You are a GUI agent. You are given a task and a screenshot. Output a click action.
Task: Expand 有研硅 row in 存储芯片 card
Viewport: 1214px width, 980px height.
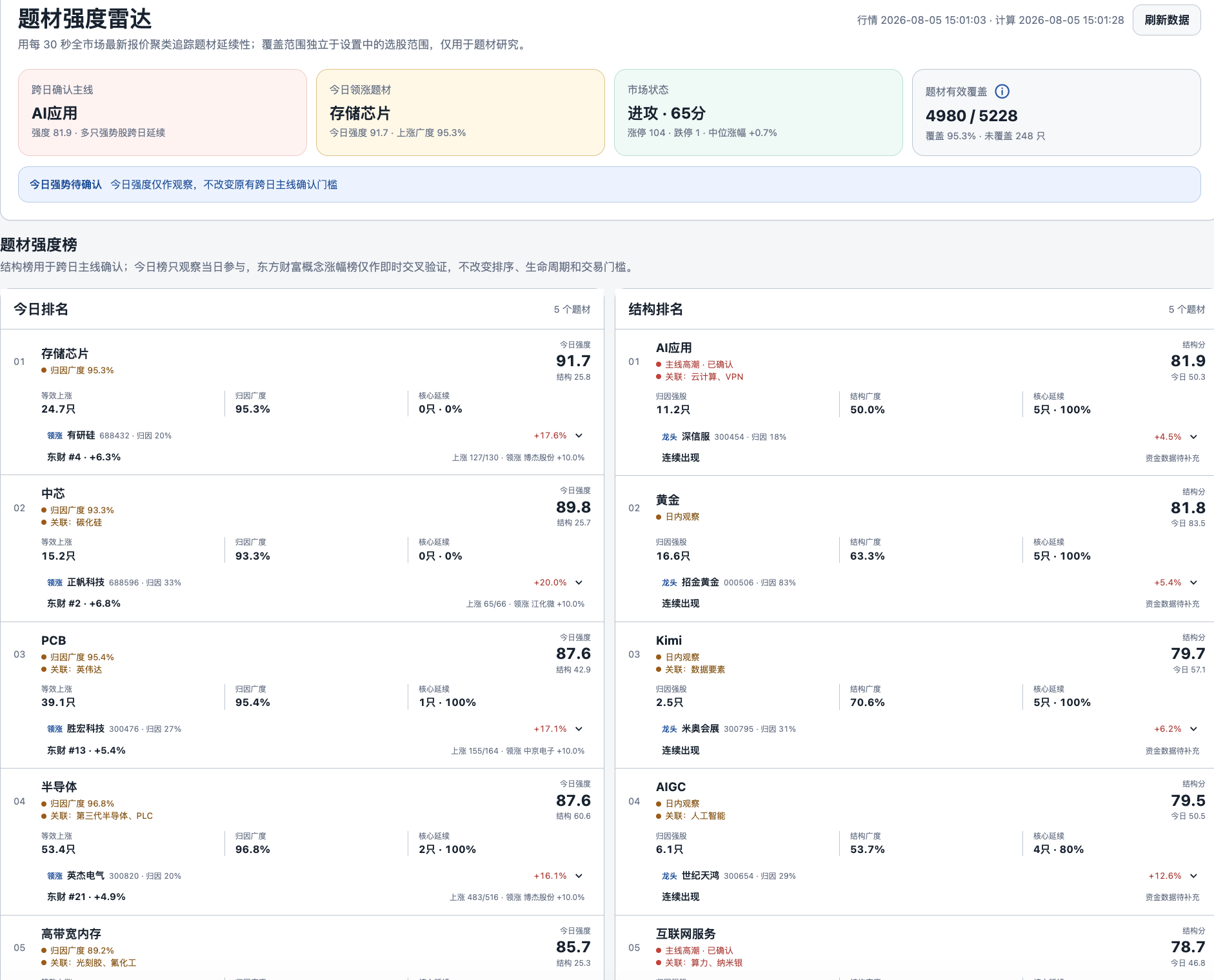coord(579,436)
